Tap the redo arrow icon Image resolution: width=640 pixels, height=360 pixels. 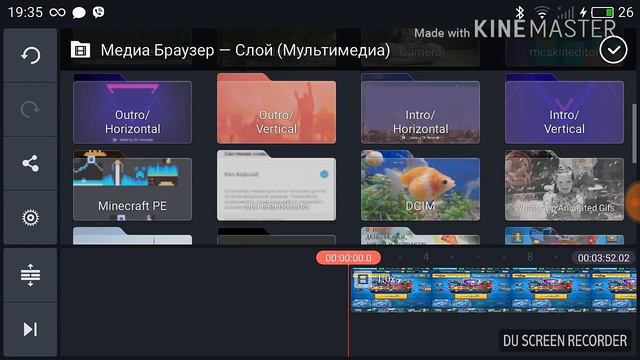pos(31,109)
